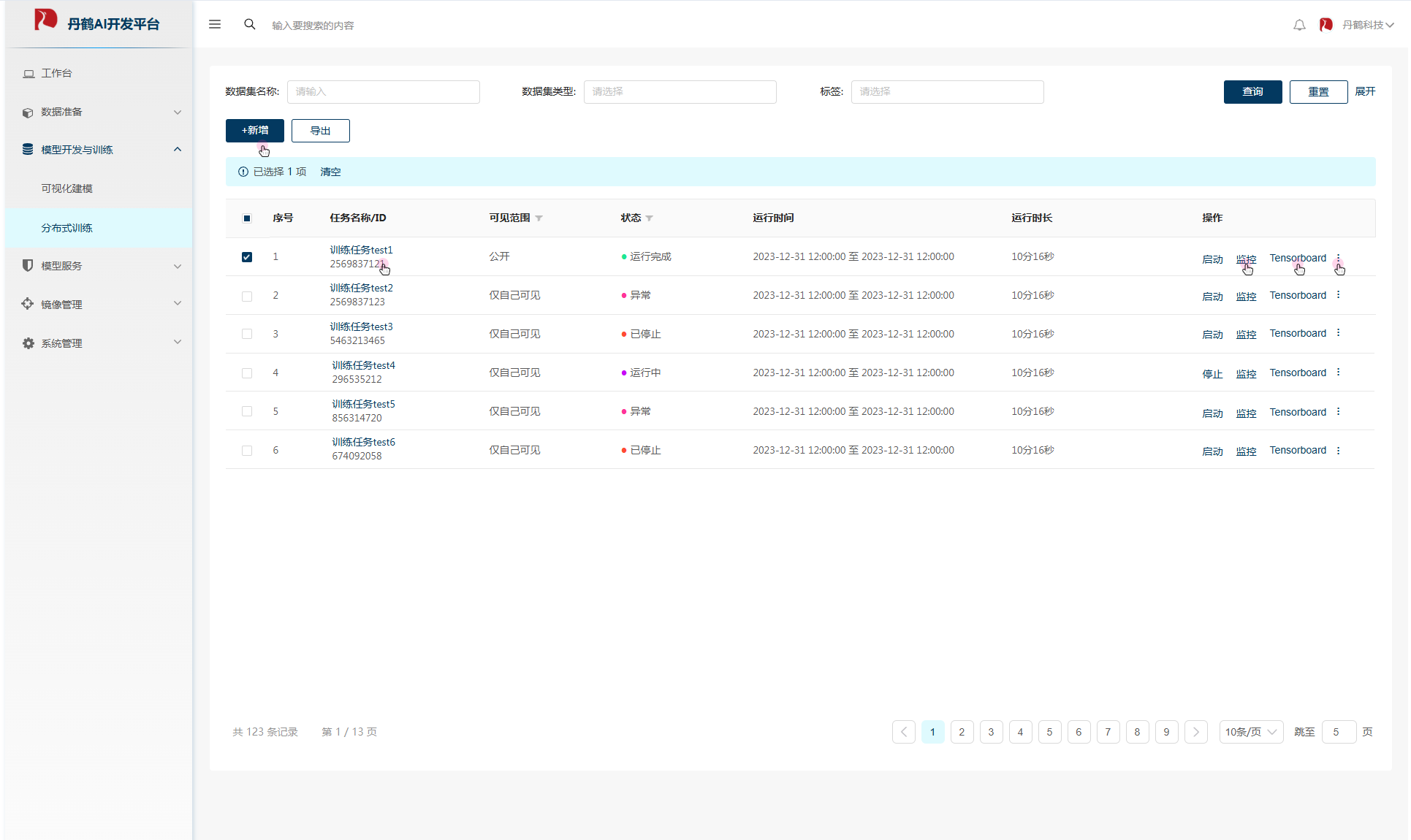
Task: Click 启动 for 训练任务test6
Action: tap(1212, 451)
